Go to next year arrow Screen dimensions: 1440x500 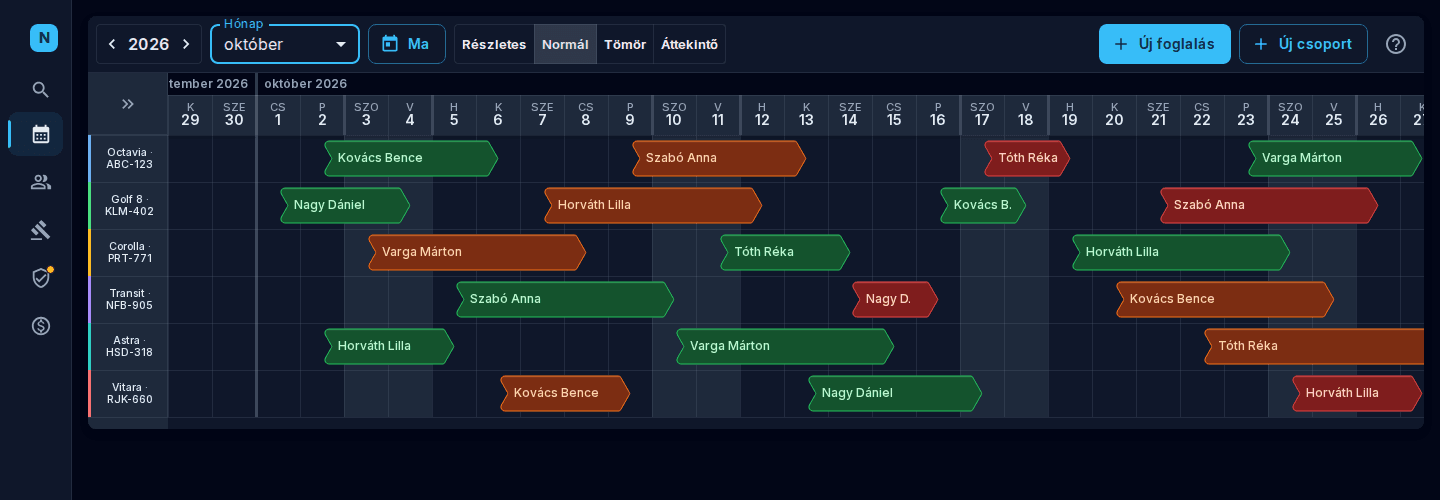pyautogui.click(x=184, y=44)
